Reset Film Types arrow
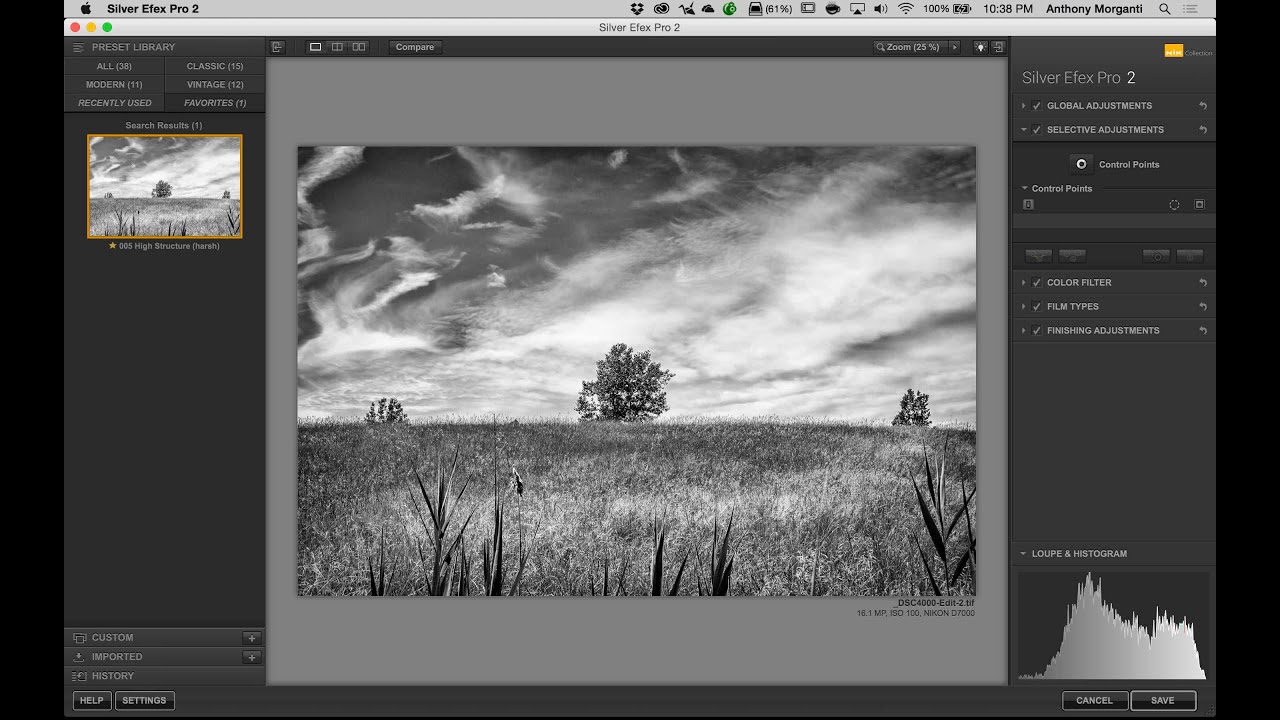The image size is (1280, 720). click(x=1202, y=307)
